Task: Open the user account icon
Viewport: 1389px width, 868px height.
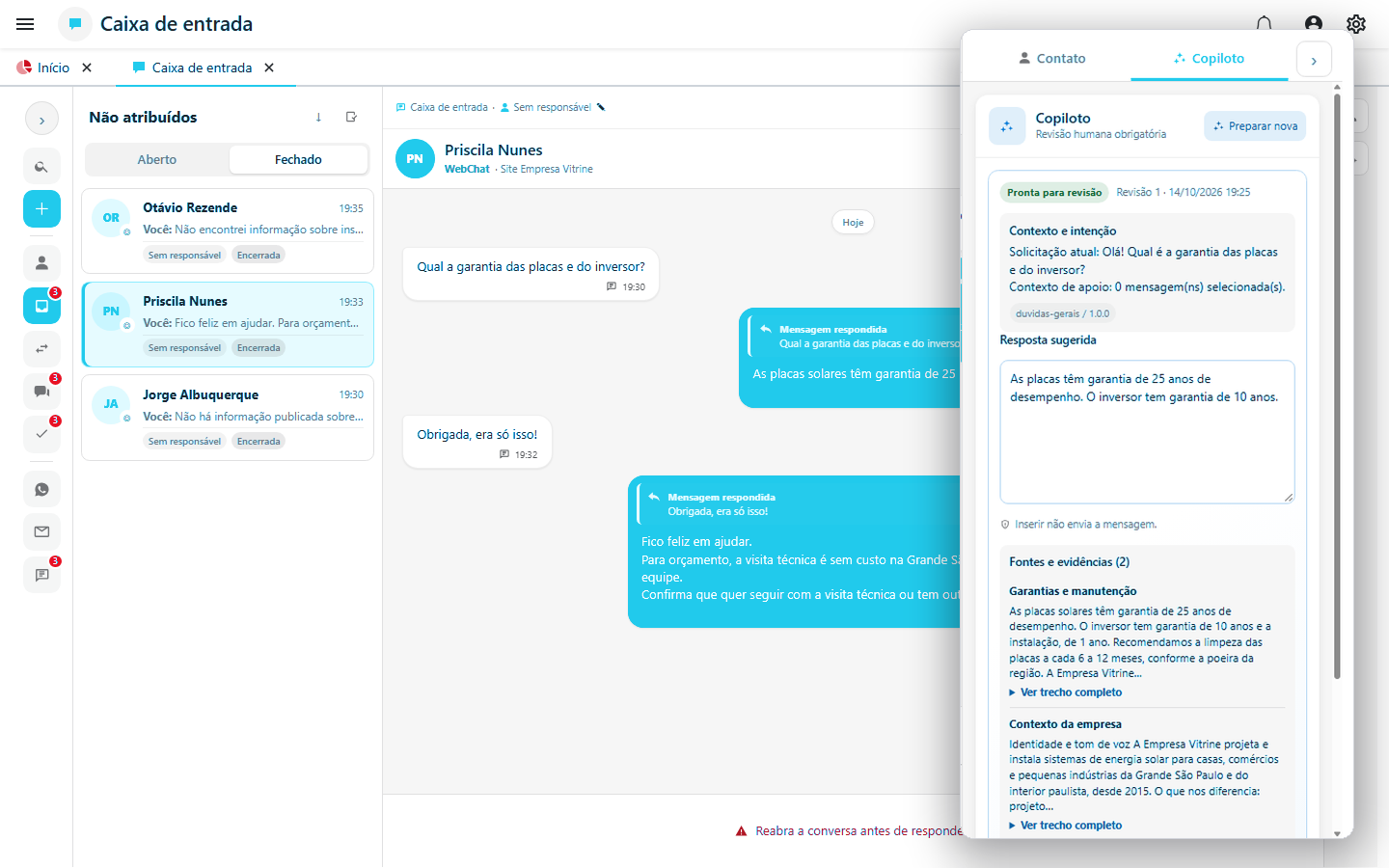Action: [x=1313, y=24]
